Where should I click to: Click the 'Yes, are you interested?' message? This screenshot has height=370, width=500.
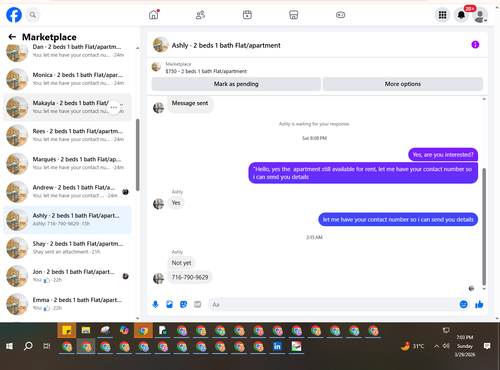443,155
